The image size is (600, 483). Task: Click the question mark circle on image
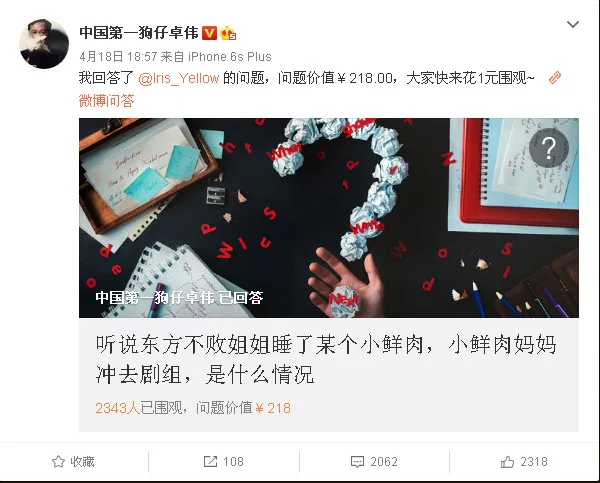click(x=549, y=148)
